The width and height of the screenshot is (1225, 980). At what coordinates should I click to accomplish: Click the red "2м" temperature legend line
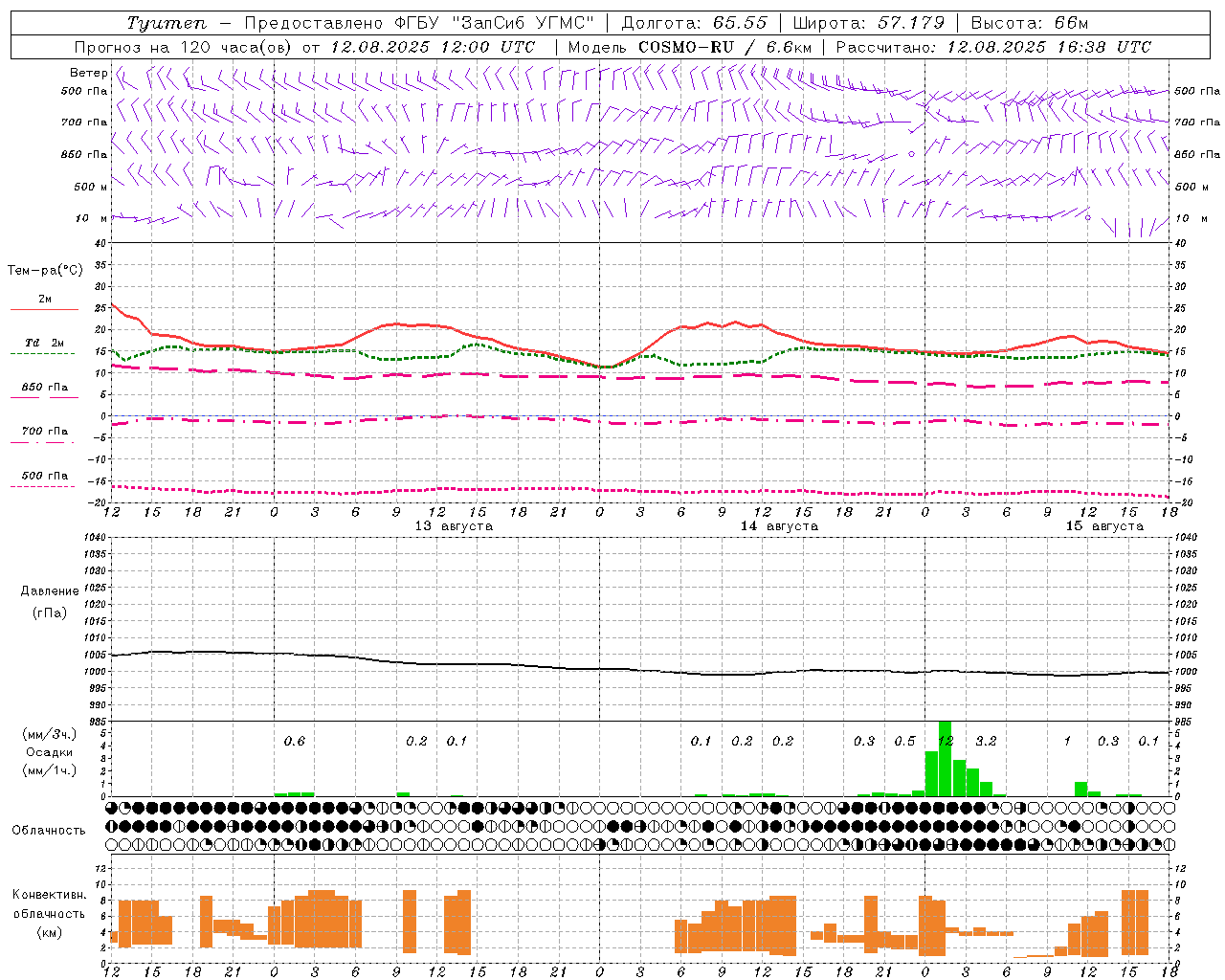tap(44, 309)
